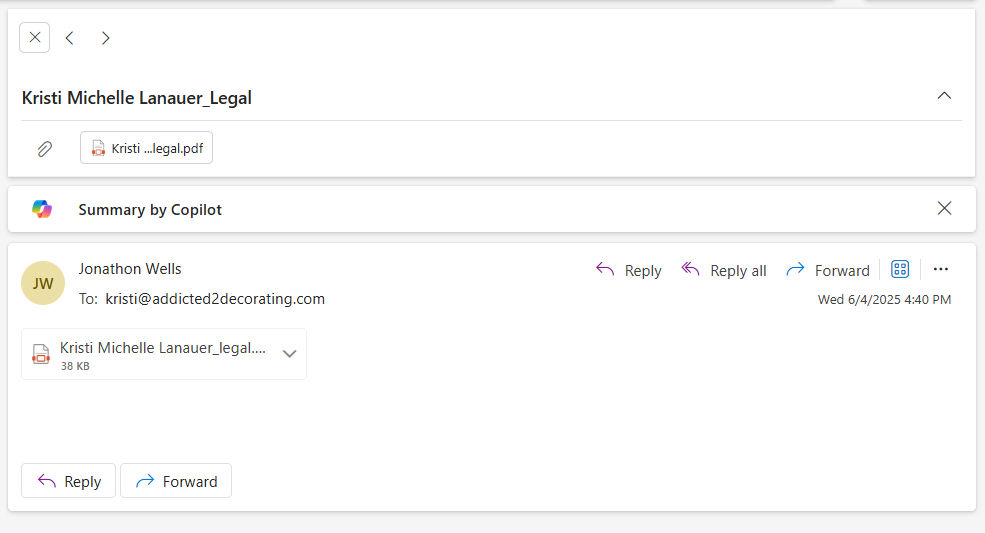The width and height of the screenshot is (985, 533).
Task: Click the paperclip attachments icon
Action: (x=45, y=148)
